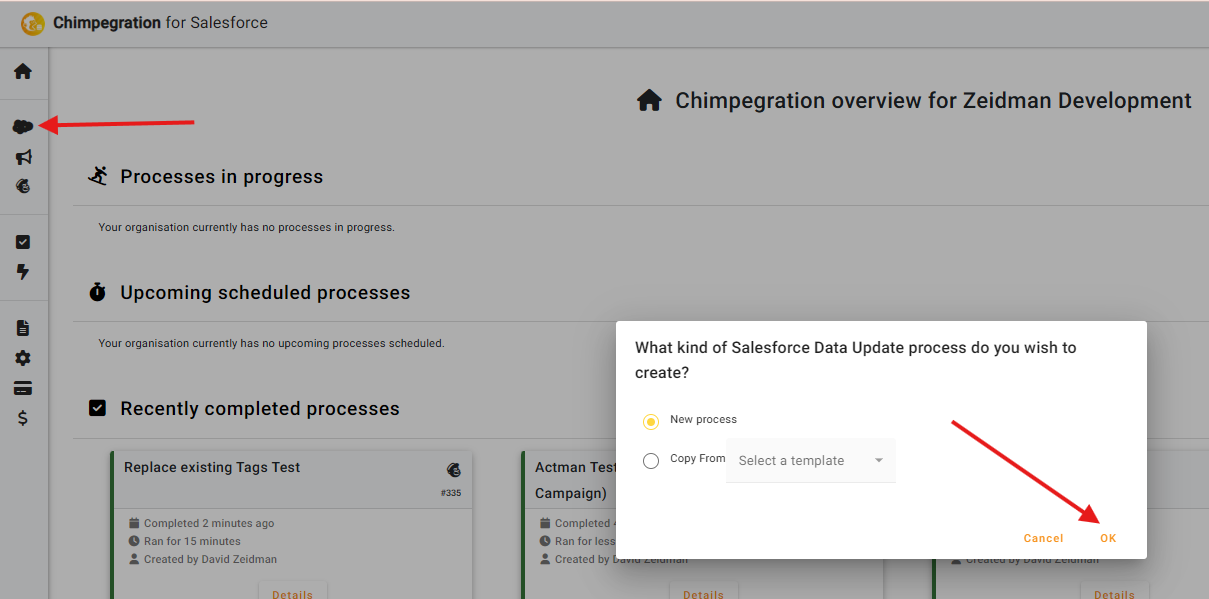Select the New process radio button
Viewport: 1209px width, 599px height.
coord(651,421)
